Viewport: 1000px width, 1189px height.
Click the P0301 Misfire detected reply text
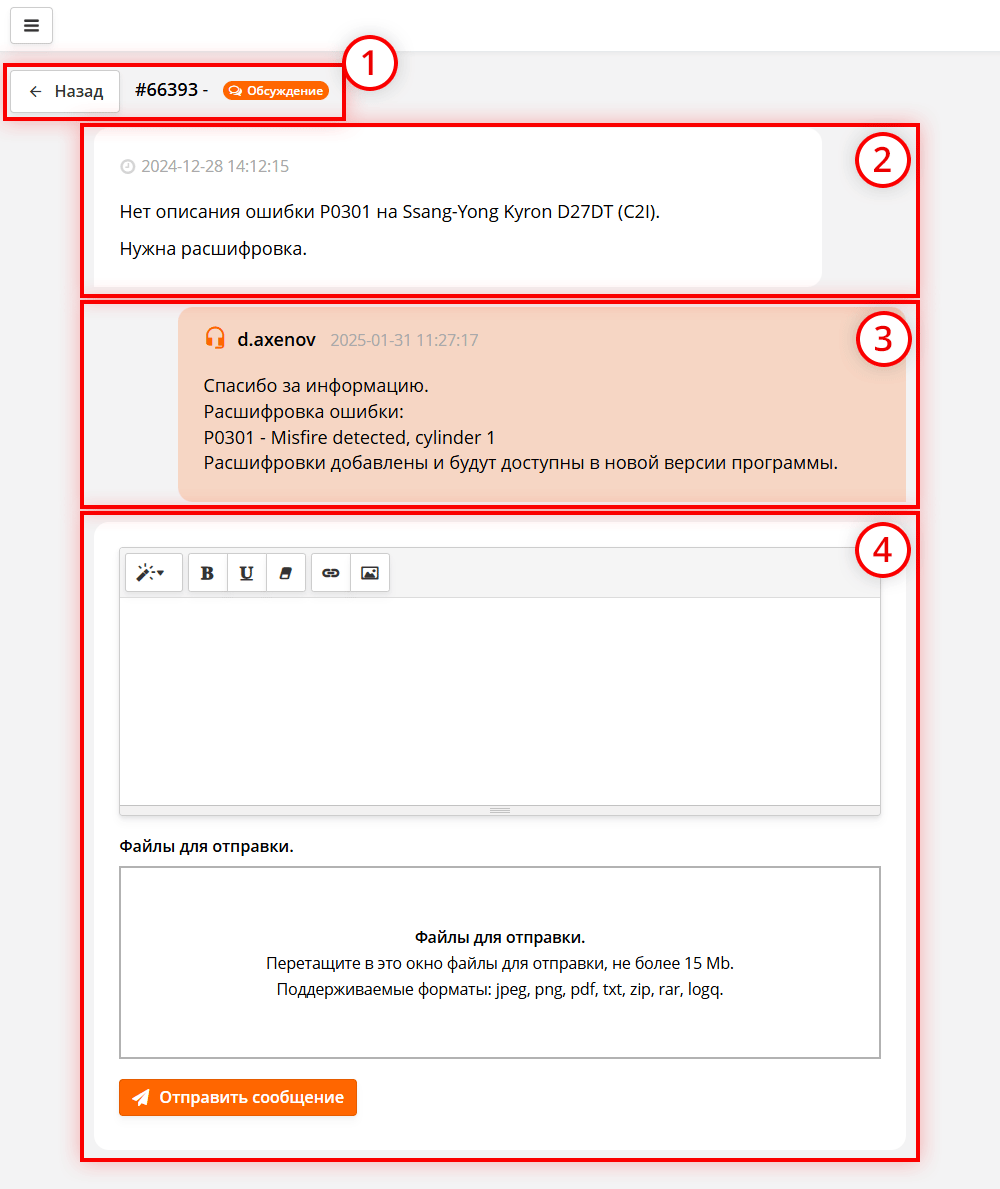click(350, 438)
